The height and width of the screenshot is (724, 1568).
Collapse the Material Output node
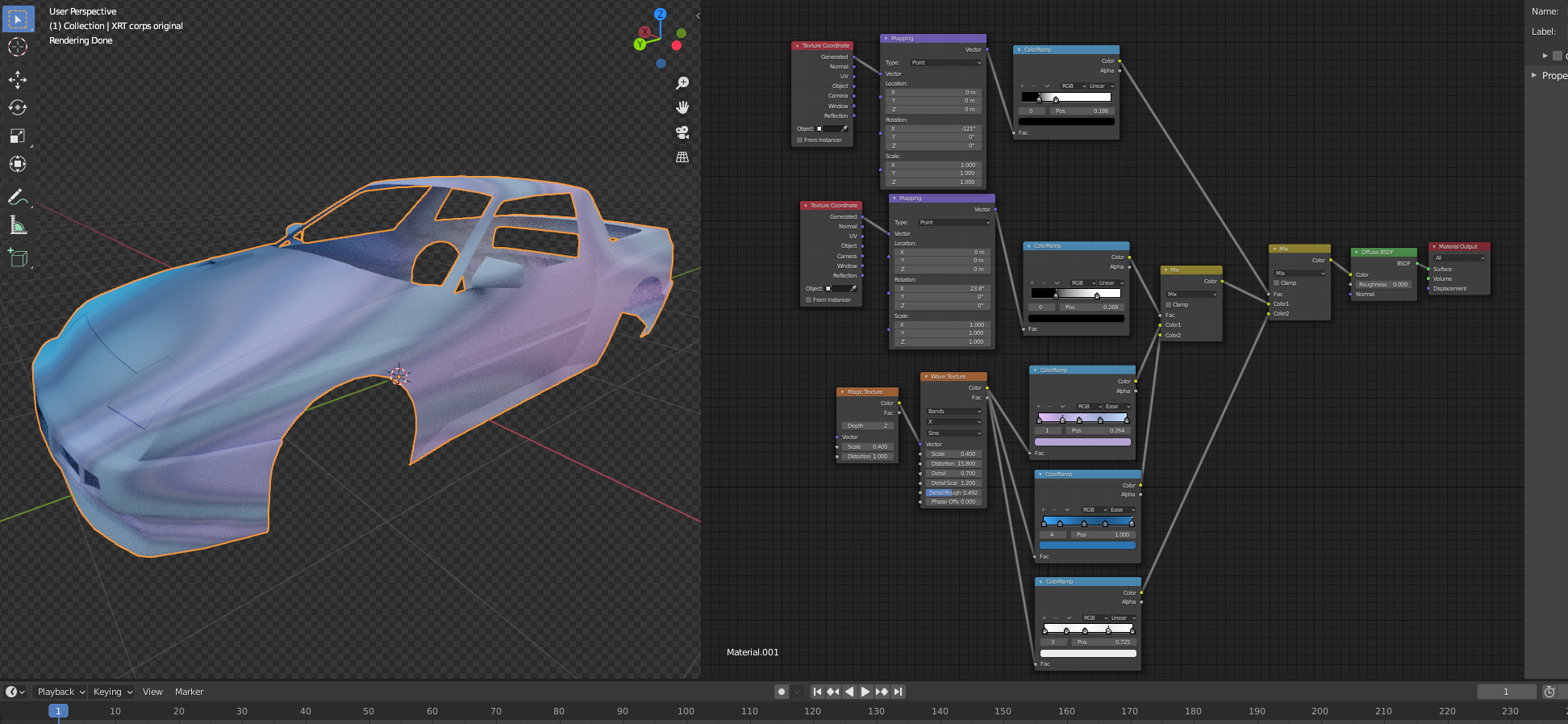[1434, 247]
